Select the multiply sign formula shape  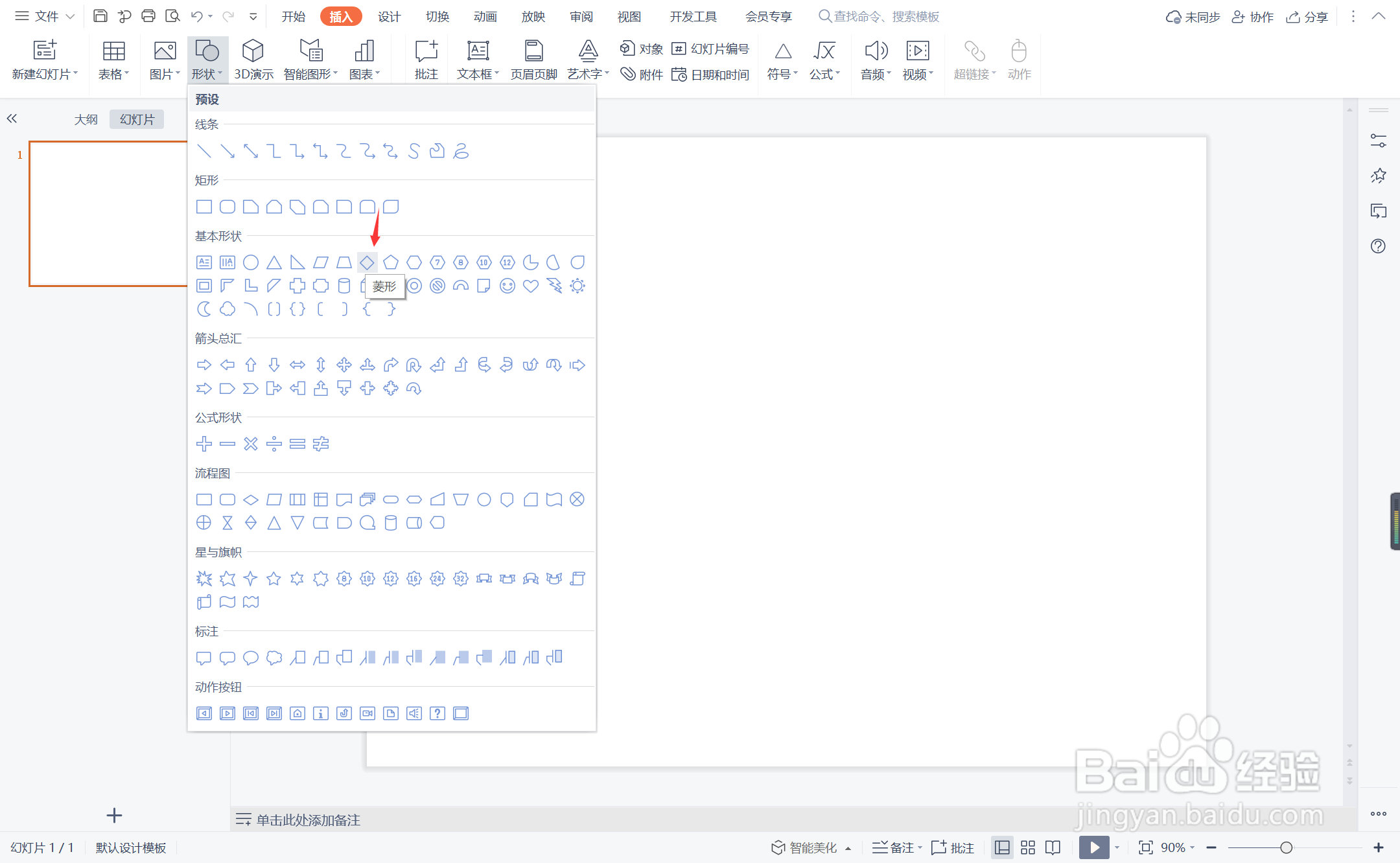[251, 444]
